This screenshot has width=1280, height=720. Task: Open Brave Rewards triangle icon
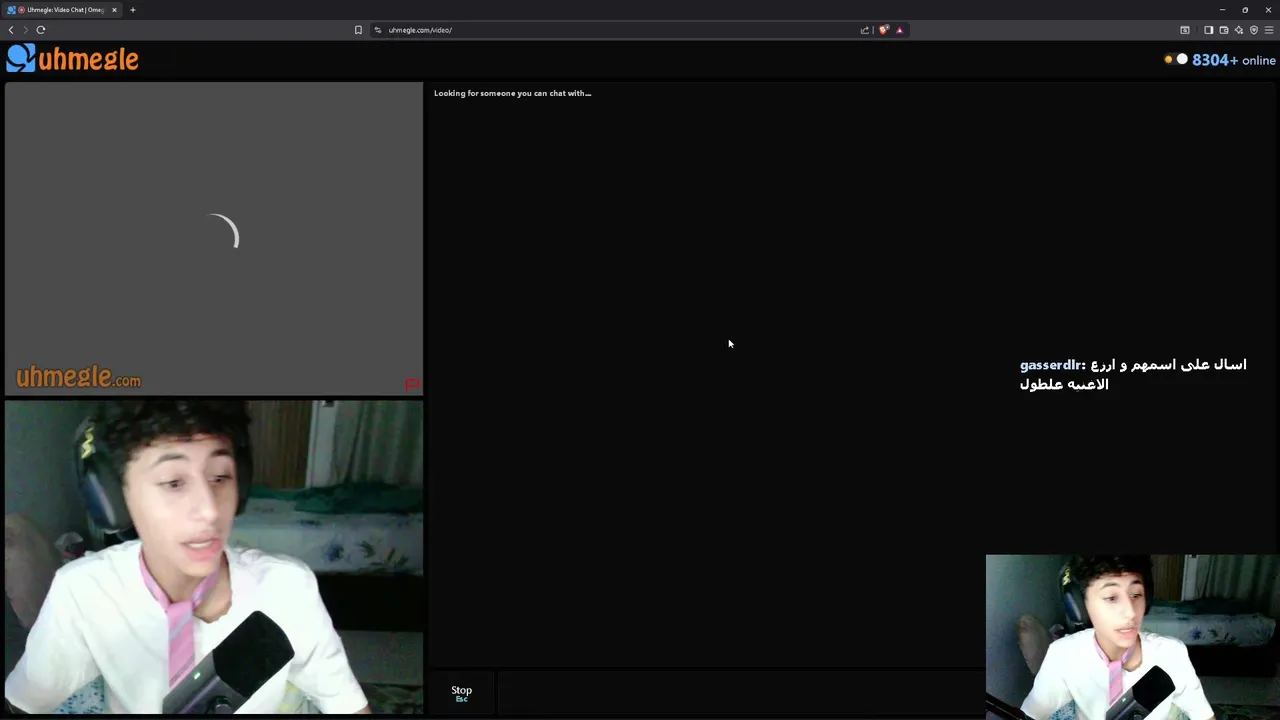tap(899, 30)
